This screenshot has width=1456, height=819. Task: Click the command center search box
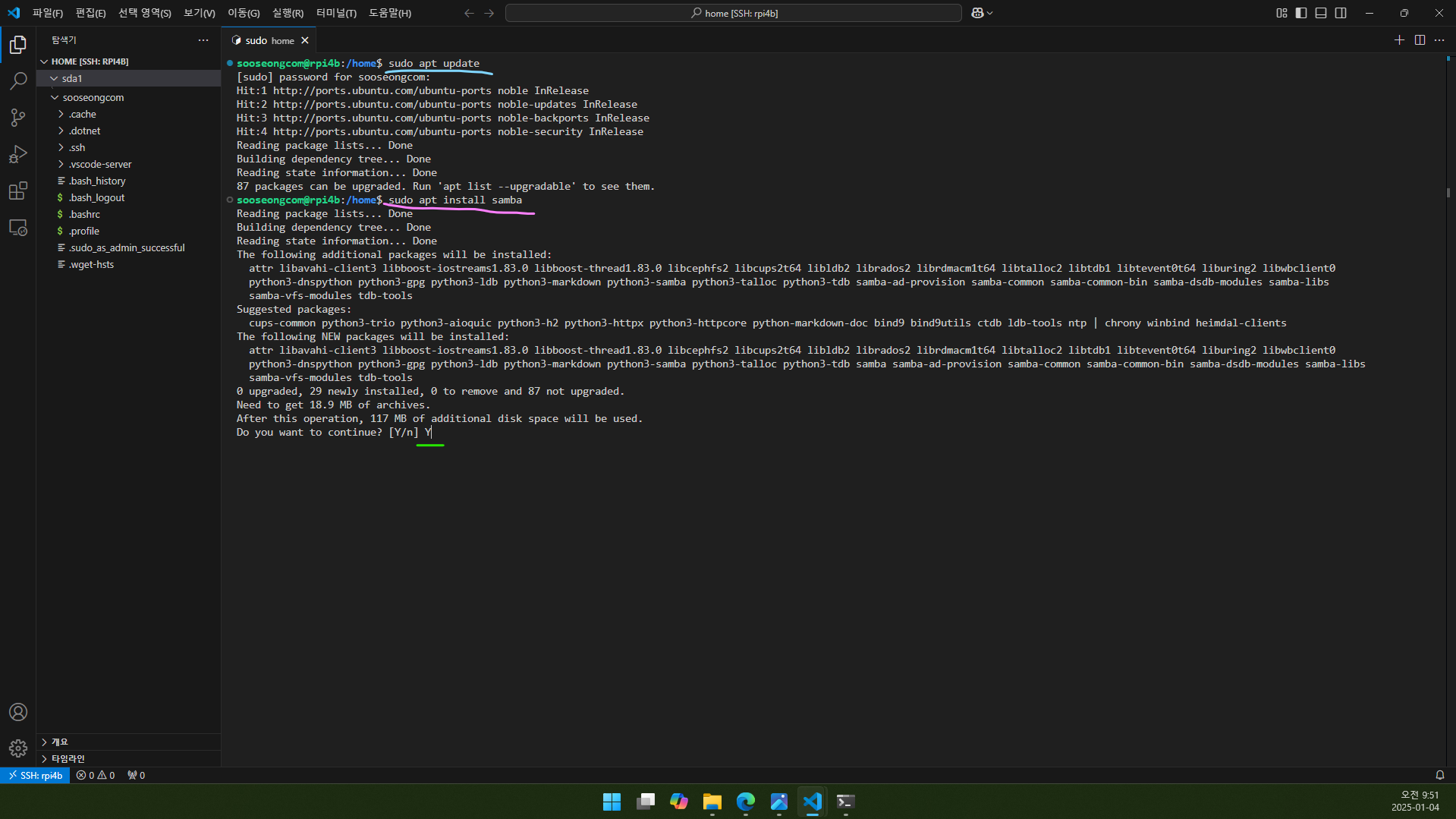pyautogui.click(x=734, y=13)
